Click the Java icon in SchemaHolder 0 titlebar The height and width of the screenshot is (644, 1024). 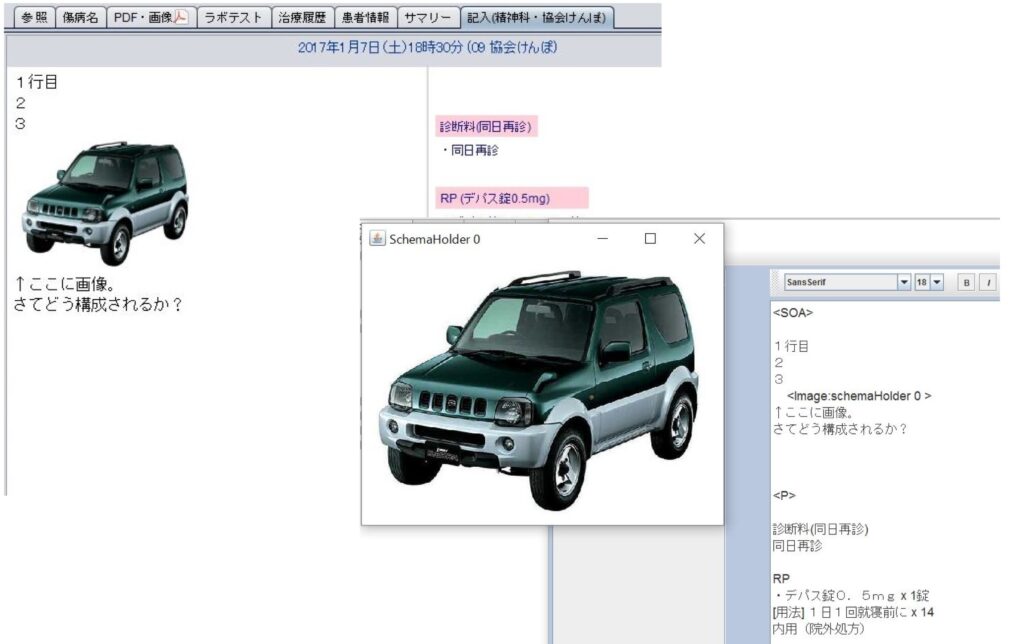pyautogui.click(x=377, y=238)
